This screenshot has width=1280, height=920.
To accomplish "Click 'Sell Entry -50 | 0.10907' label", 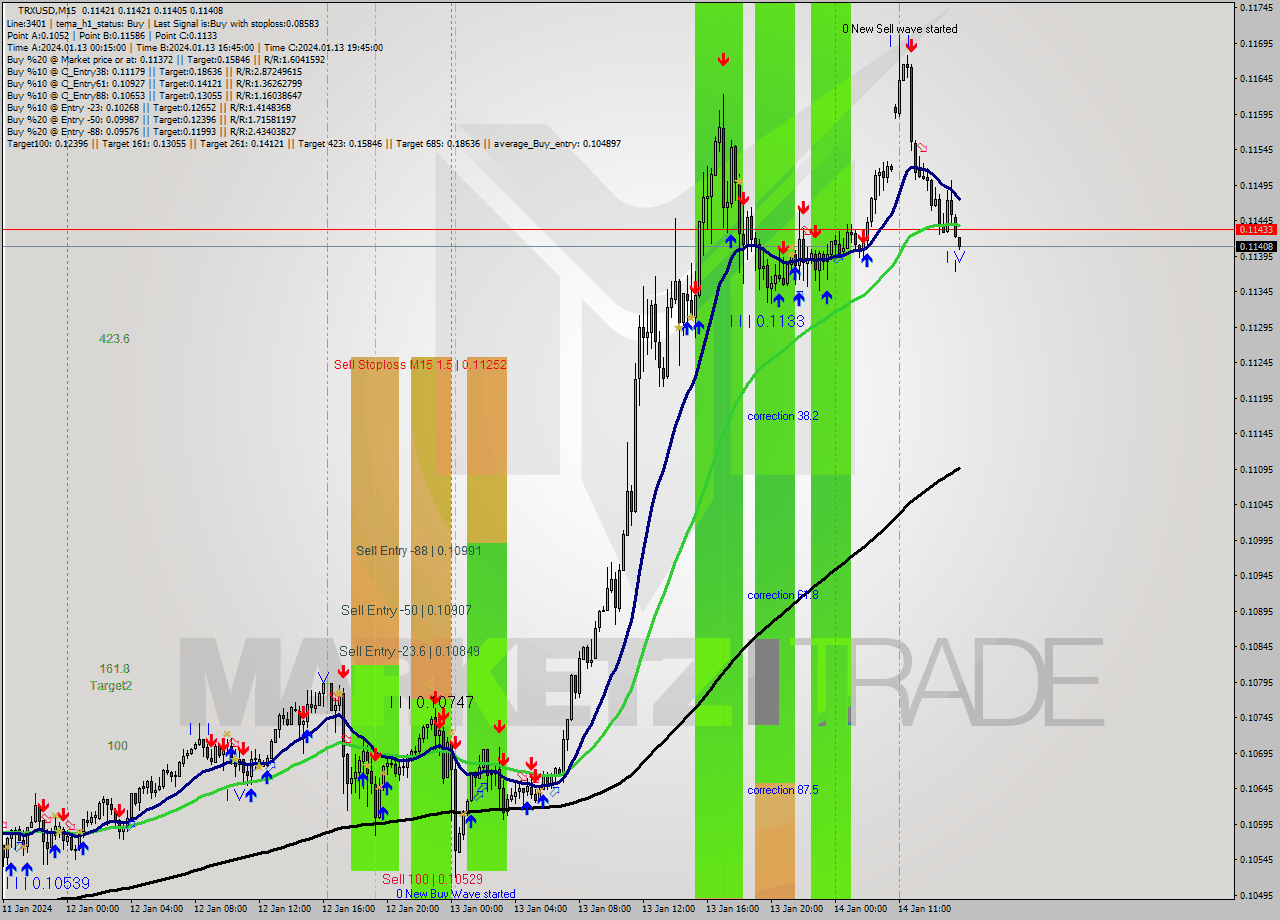I will (x=406, y=610).
